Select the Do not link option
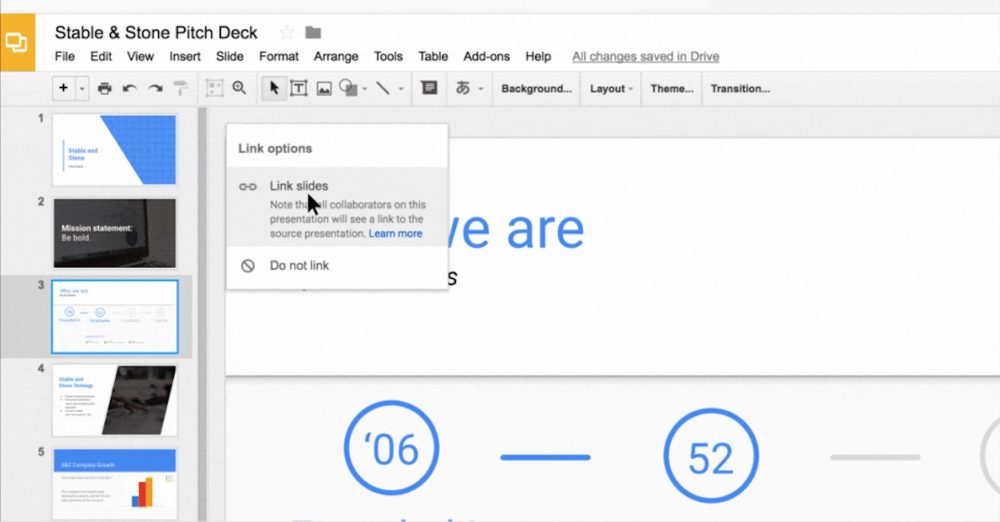Viewport: 1000px width, 522px height. point(299,266)
